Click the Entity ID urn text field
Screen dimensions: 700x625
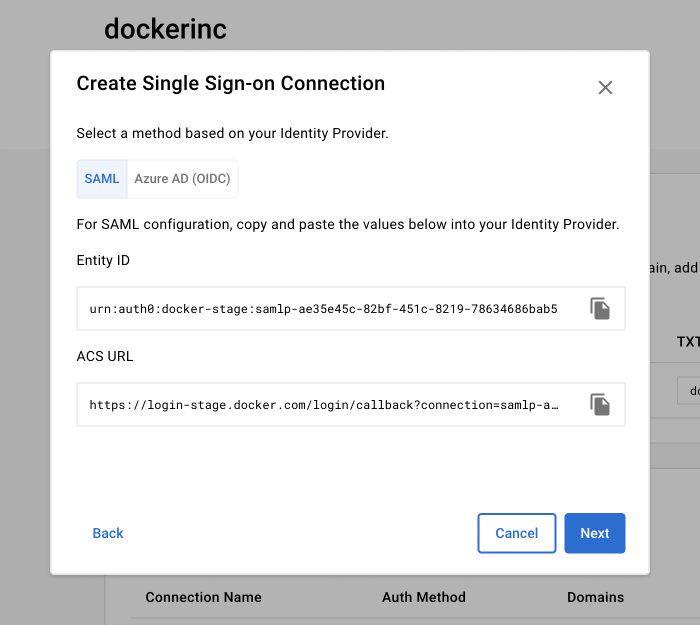click(x=323, y=308)
